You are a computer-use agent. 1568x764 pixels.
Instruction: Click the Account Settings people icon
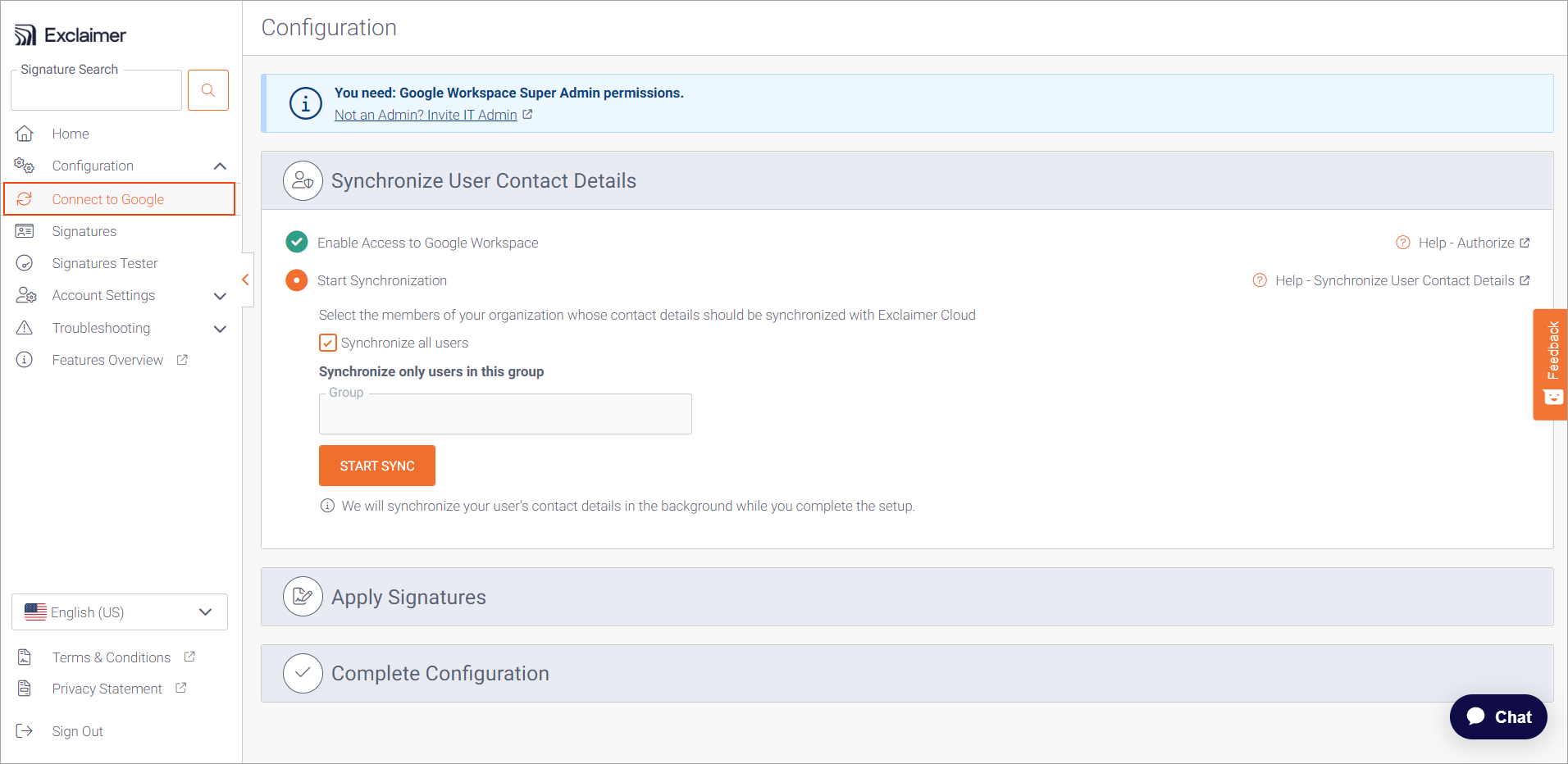coord(25,295)
